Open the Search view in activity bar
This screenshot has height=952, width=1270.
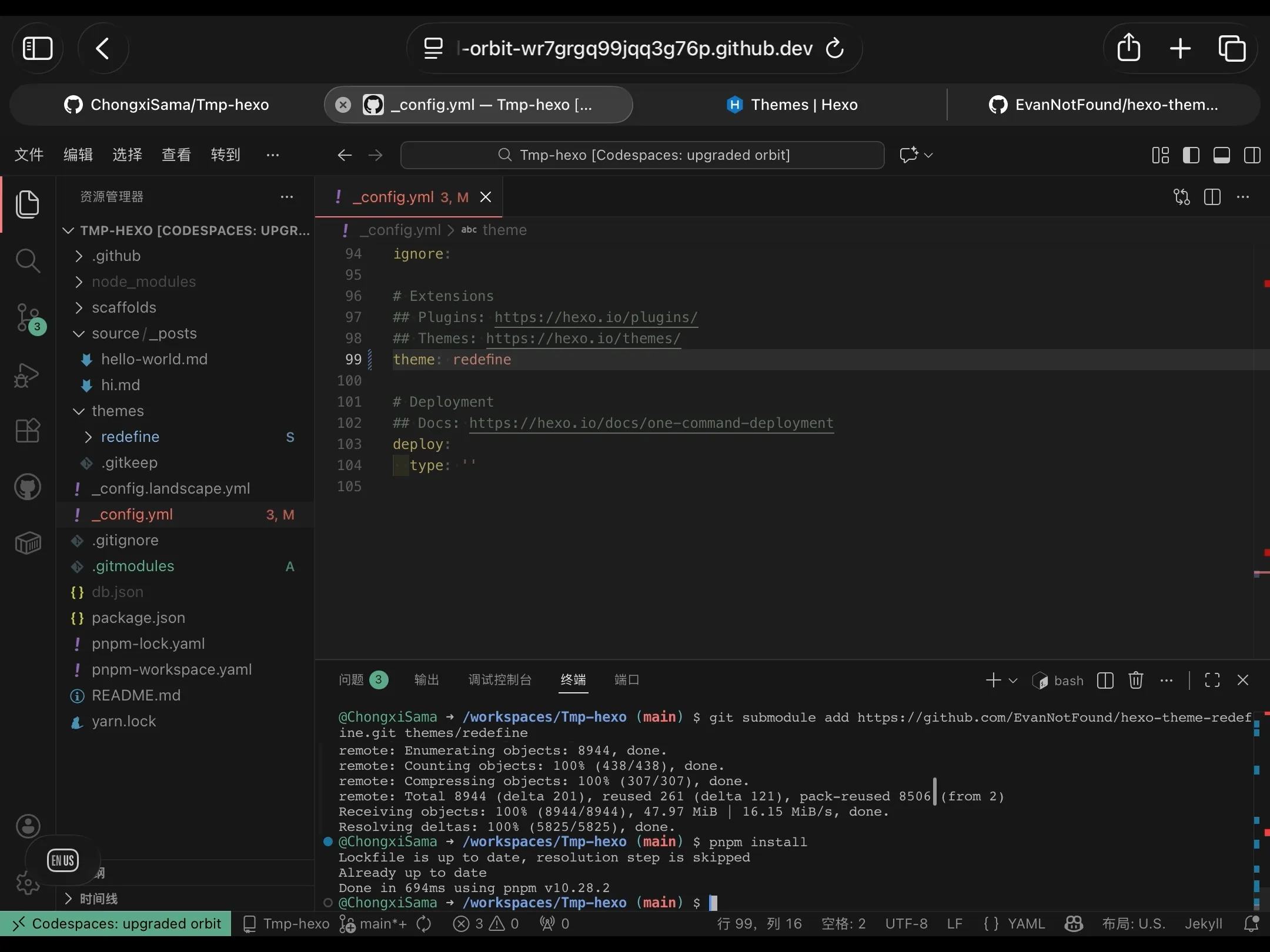(x=28, y=260)
